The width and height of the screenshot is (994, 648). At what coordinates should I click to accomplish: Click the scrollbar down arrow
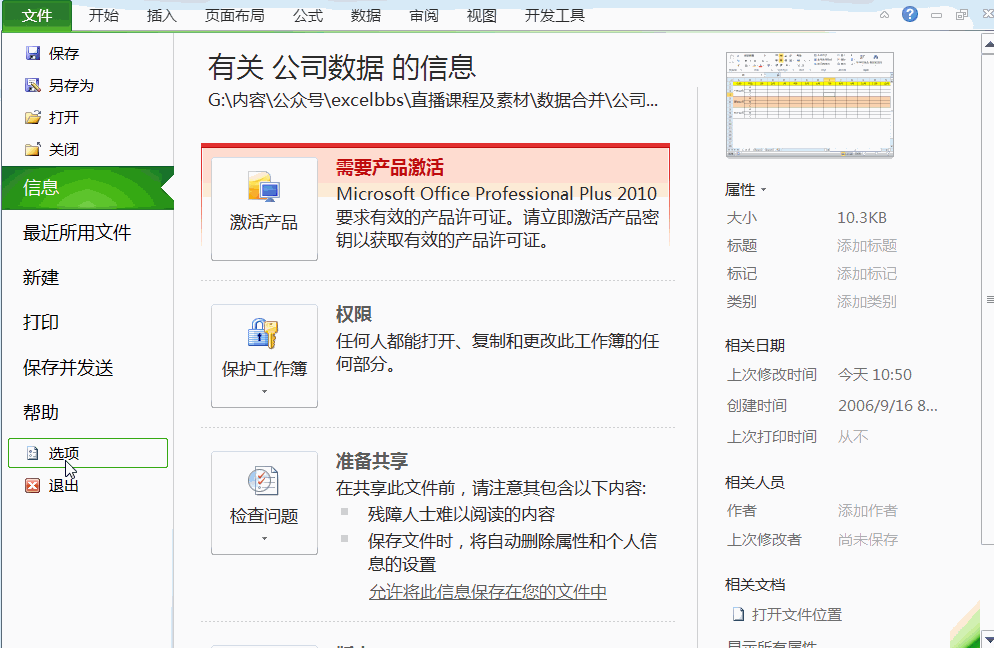[x=988, y=639]
